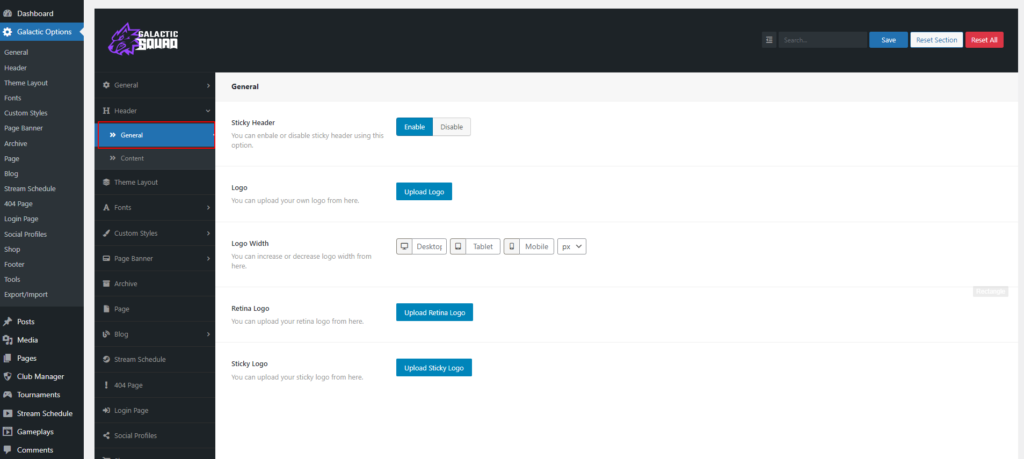Open Footer in WordPress submenu
The height and width of the screenshot is (459, 1024).
tap(12, 264)
